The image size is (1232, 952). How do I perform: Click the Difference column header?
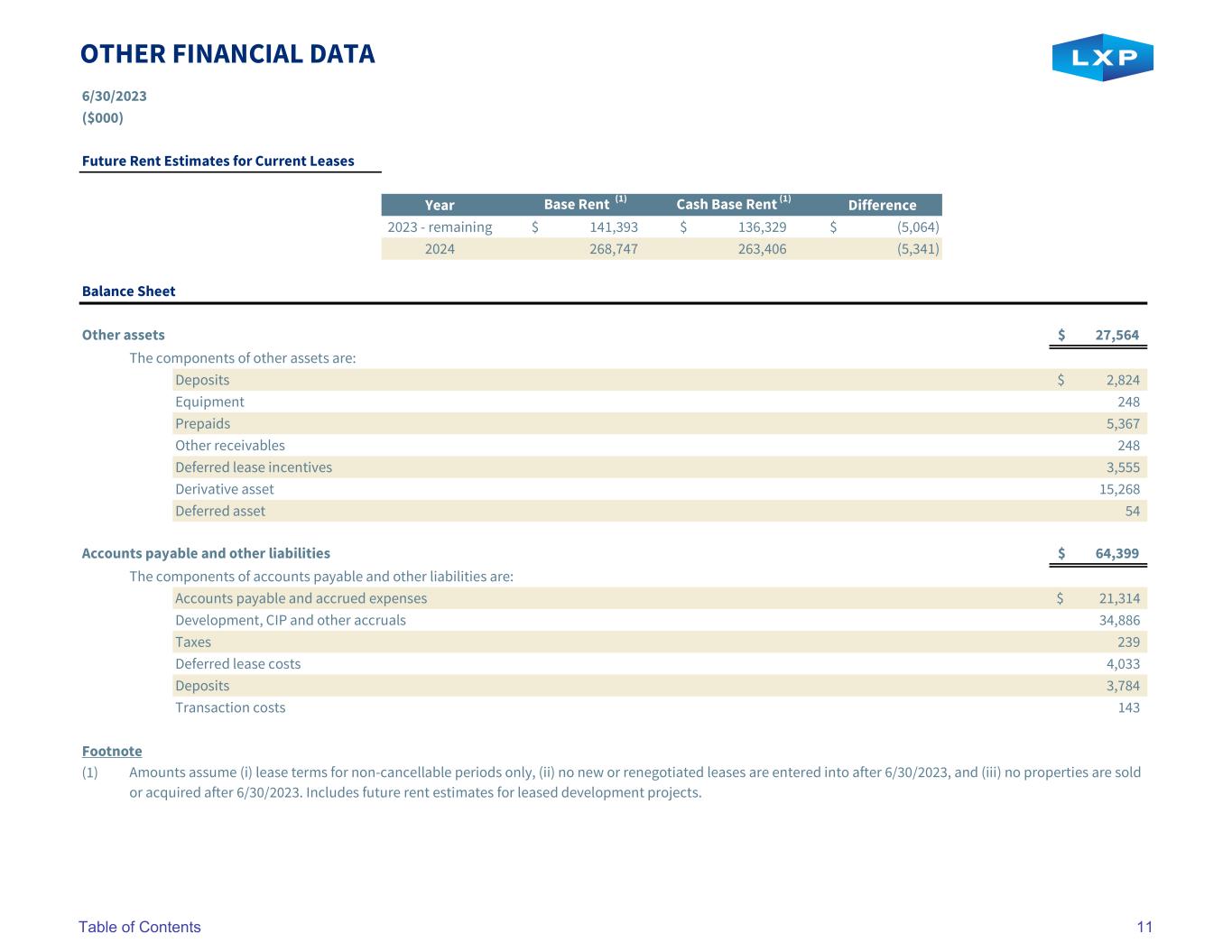[x=882, y=205]
